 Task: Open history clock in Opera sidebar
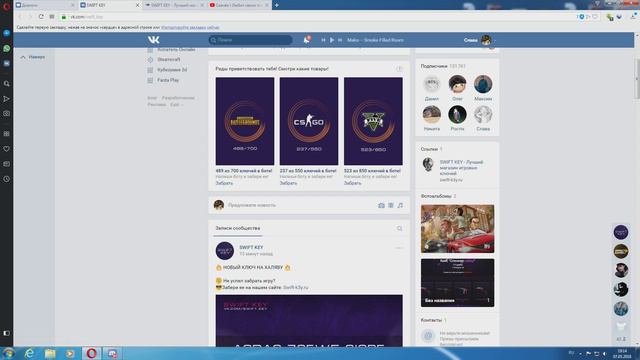coord(7,179)
